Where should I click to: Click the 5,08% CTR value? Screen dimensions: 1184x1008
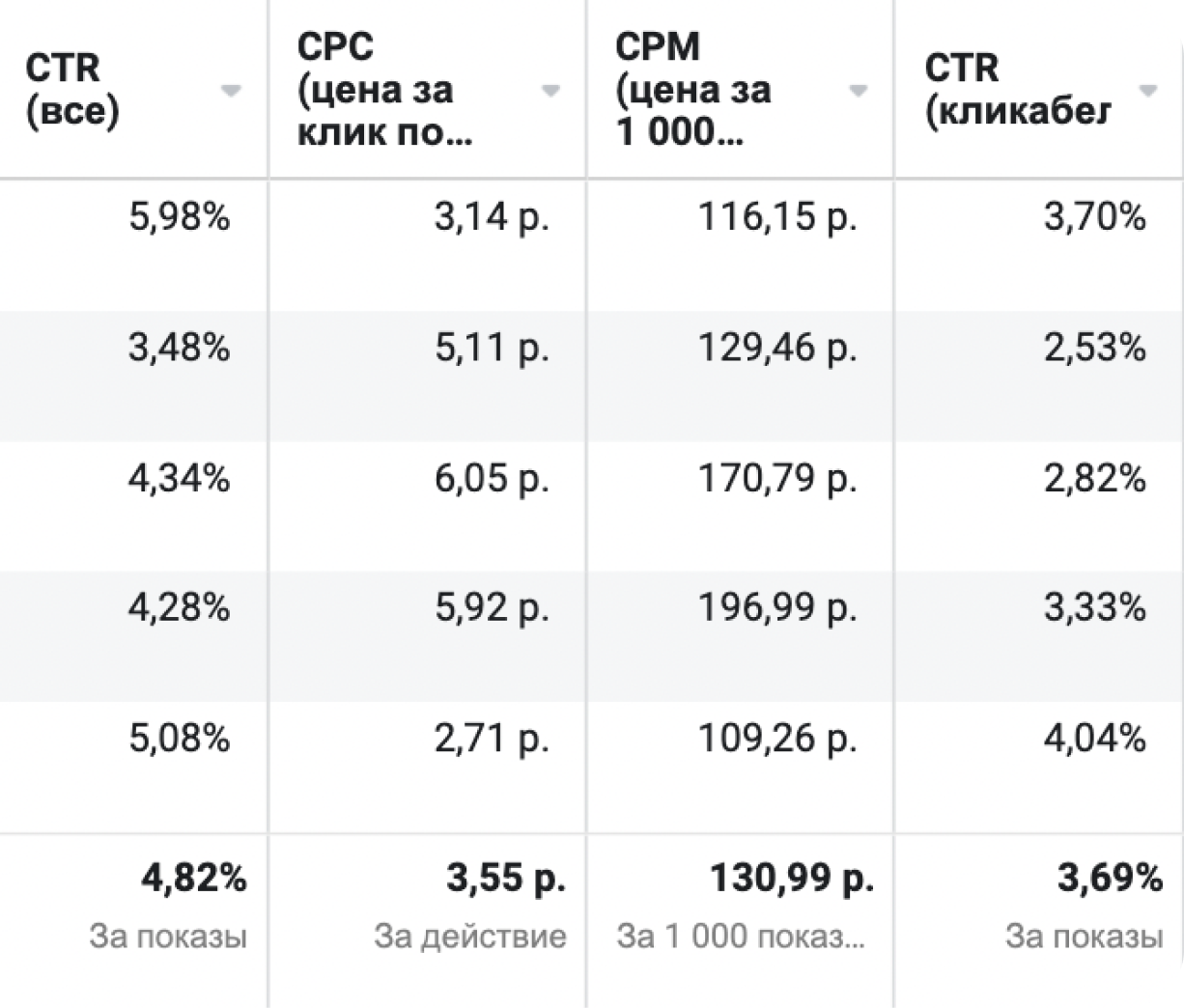click(x=179, y=739)
